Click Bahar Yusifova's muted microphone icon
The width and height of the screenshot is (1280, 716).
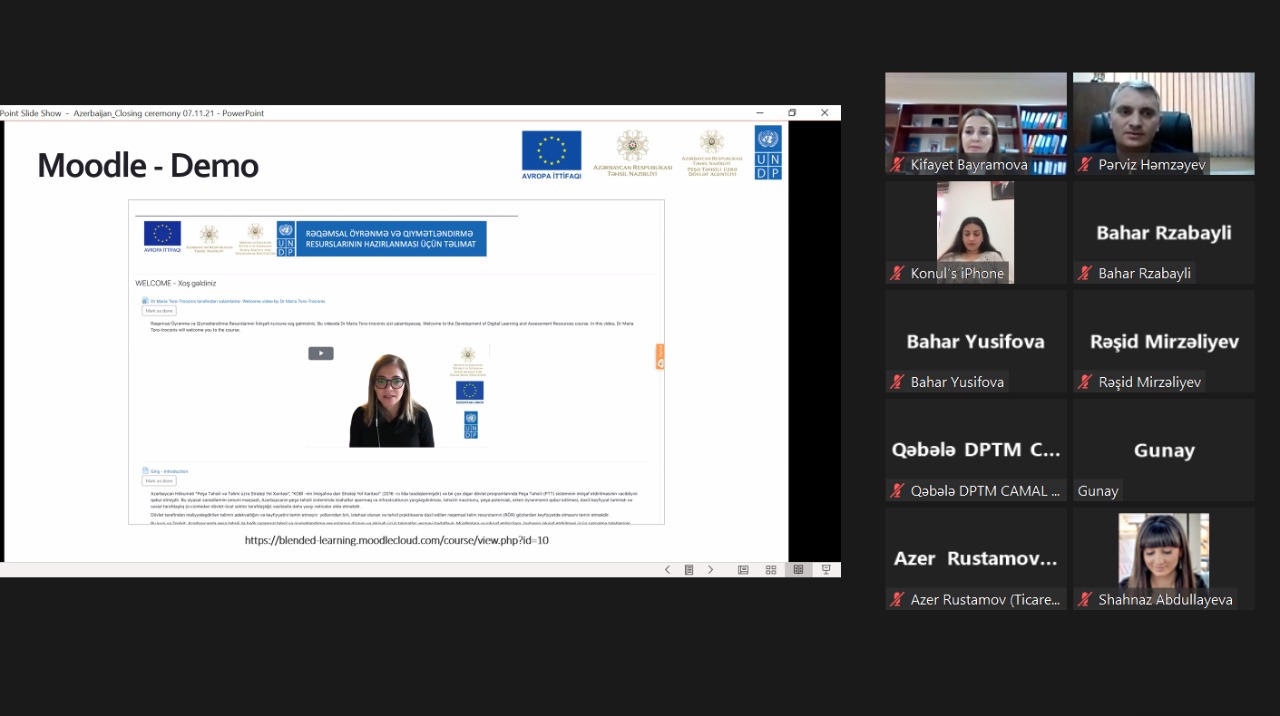coord(898,382)
